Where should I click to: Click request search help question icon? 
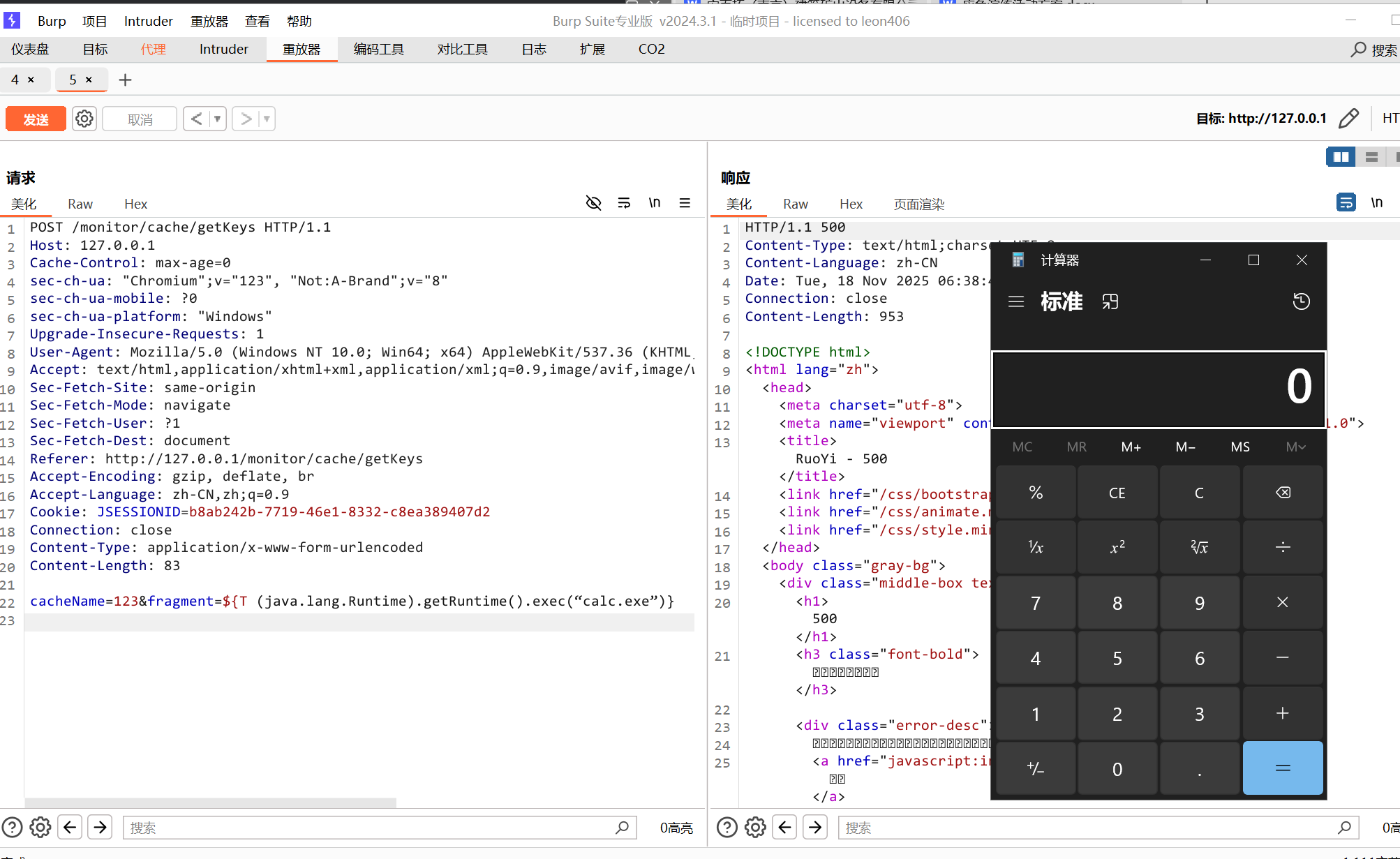pyautogui.click(x=12, y=828)
